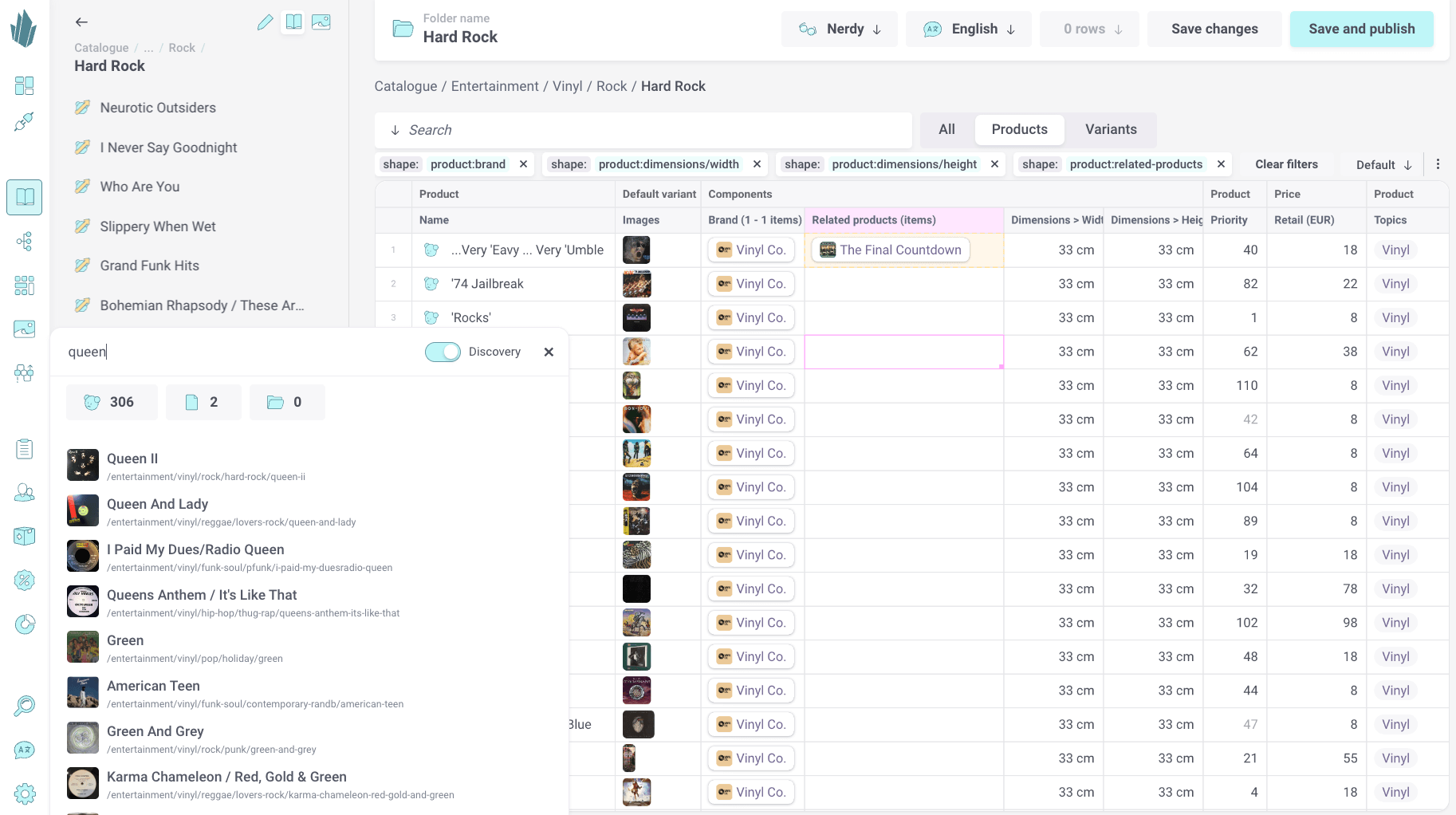Click Save and publish button

click(1361, 30)
